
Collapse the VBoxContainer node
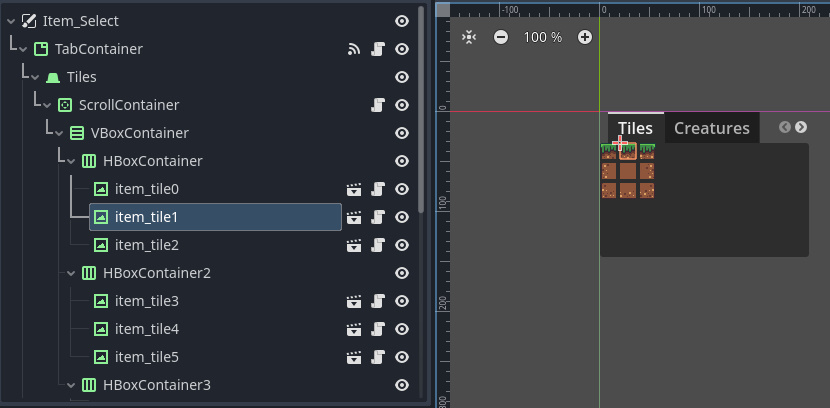[x=59, y=133]
